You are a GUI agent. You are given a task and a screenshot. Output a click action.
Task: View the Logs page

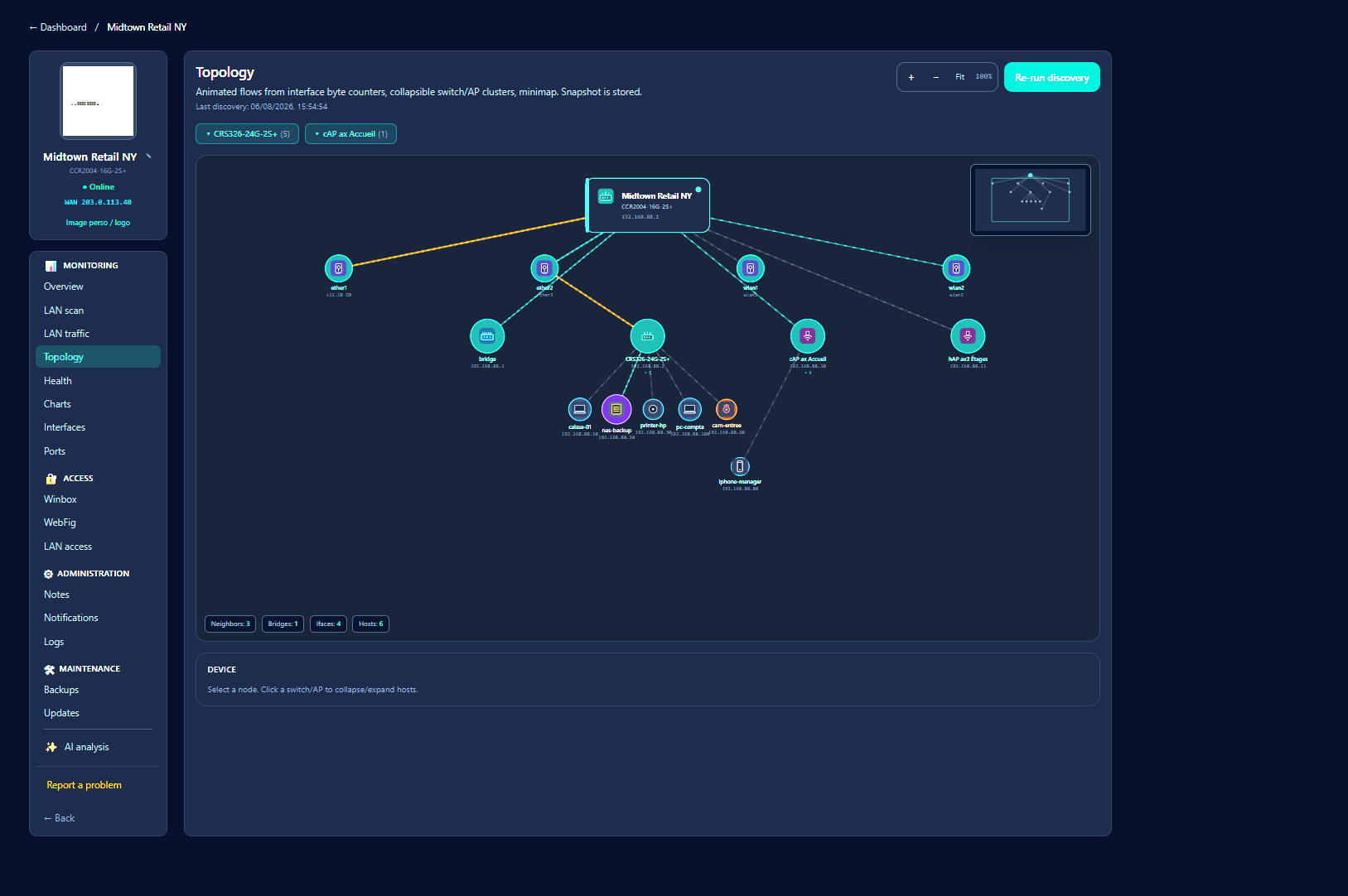[x=98, y=642]
